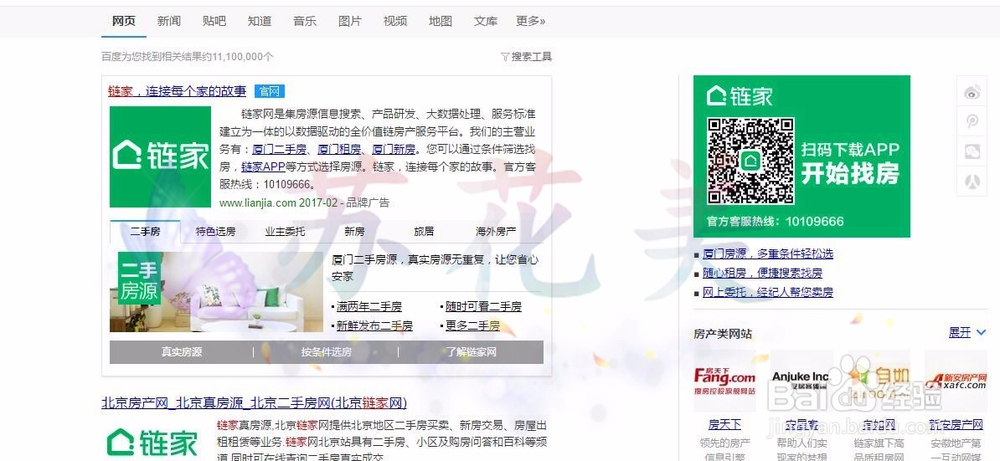Open the 新鲜发布二手房 link

tap(374, 326)
